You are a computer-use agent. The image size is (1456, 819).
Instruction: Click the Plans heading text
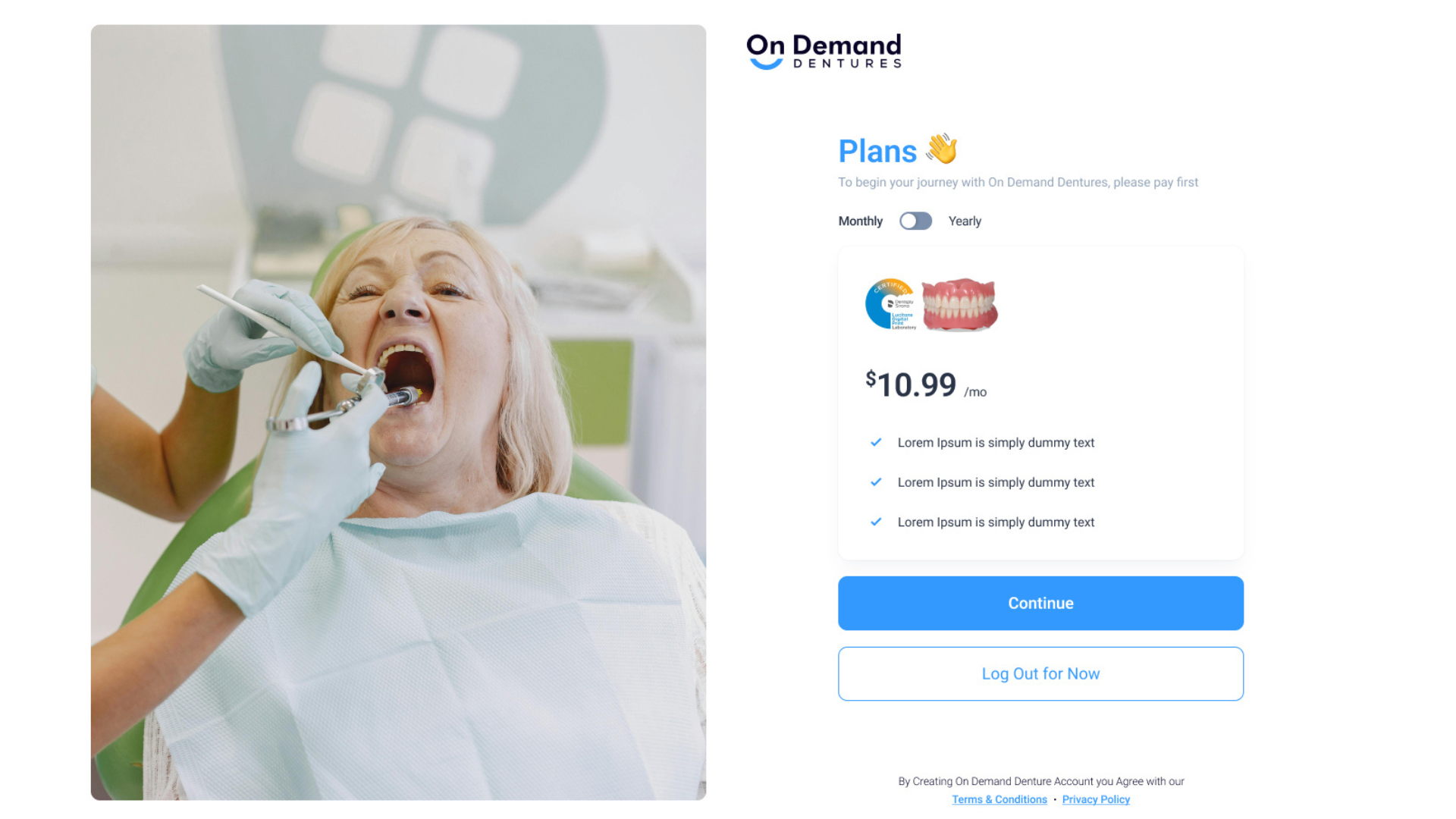877,151
